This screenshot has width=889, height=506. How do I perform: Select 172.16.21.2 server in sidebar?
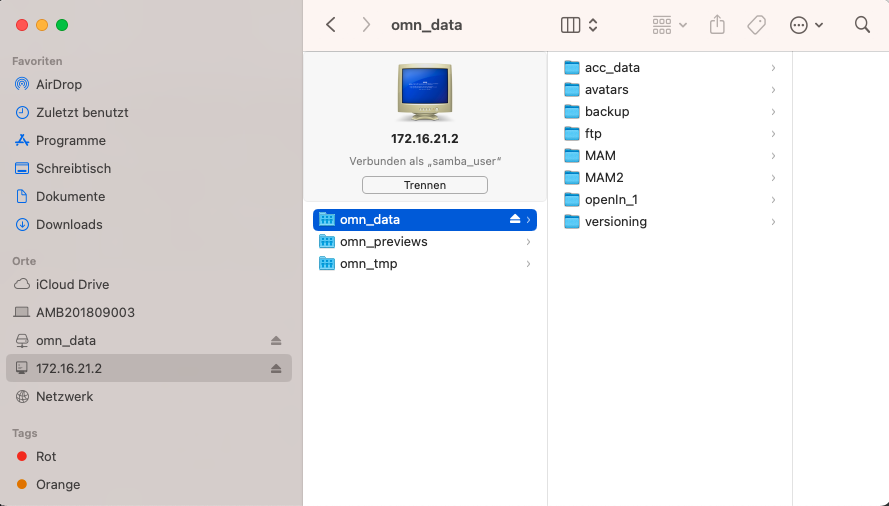(x=150, y=368)
